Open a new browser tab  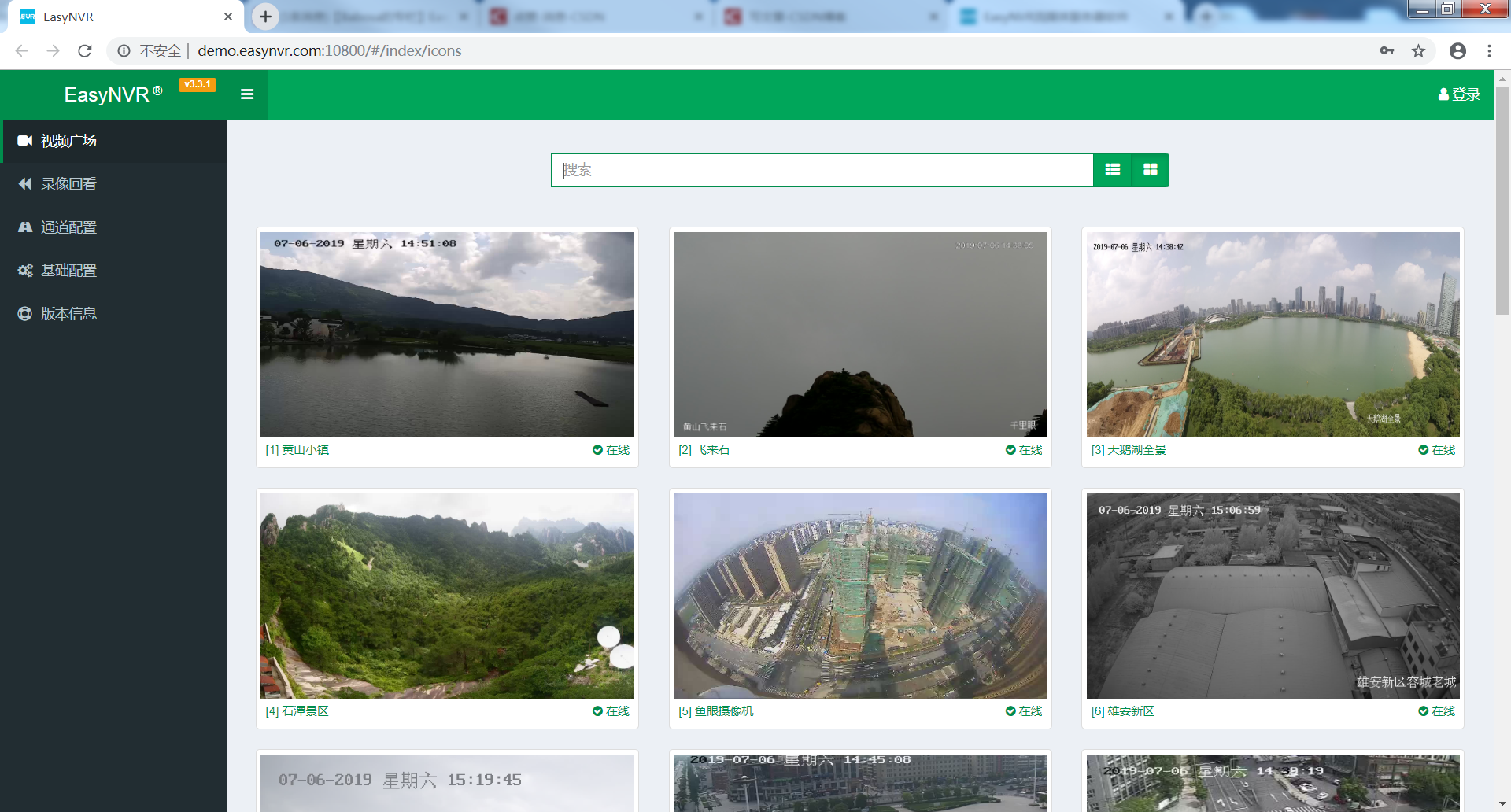pyautogui.click(x=264, y=16)
